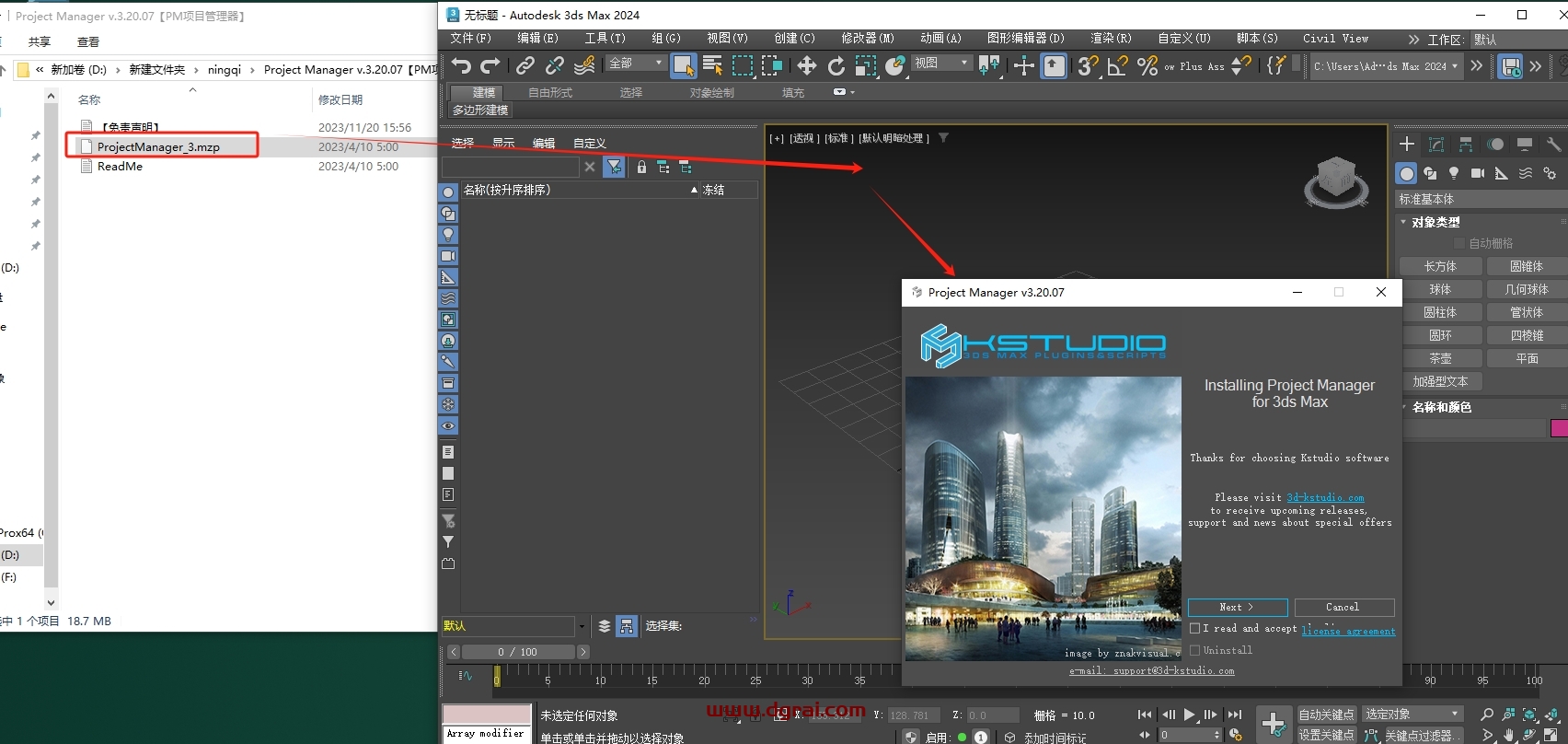Toggle Sort by Hierarchy button in explorer footer
This screenshot has width=1568, height=744.
(x=627, y=626)
